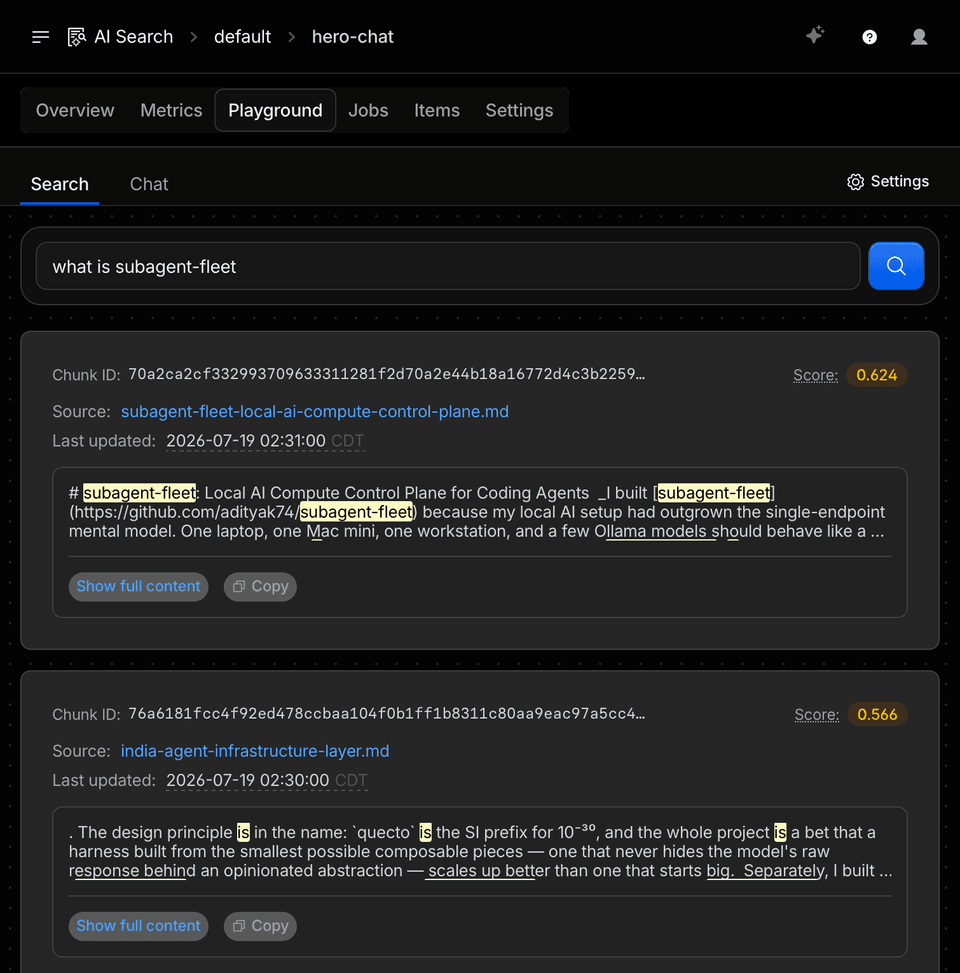Image resolution: width=960 pixels, height=973 pixels.
Task: Click timestamp 2026-07-19 02:30:00
Action: click(x=248, y=780)
